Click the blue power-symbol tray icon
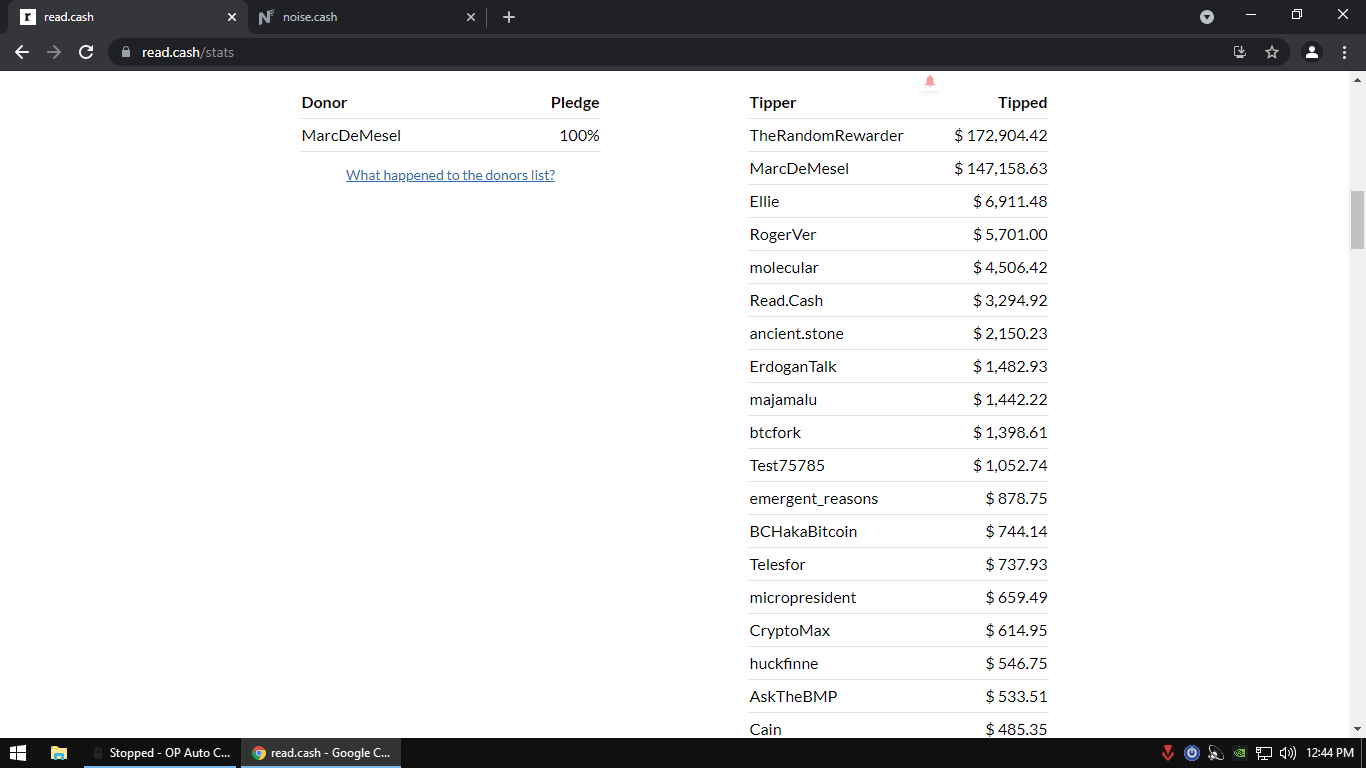This screenshot has width=1366, height=768. pyautogui.click(x=1192, y=753)
